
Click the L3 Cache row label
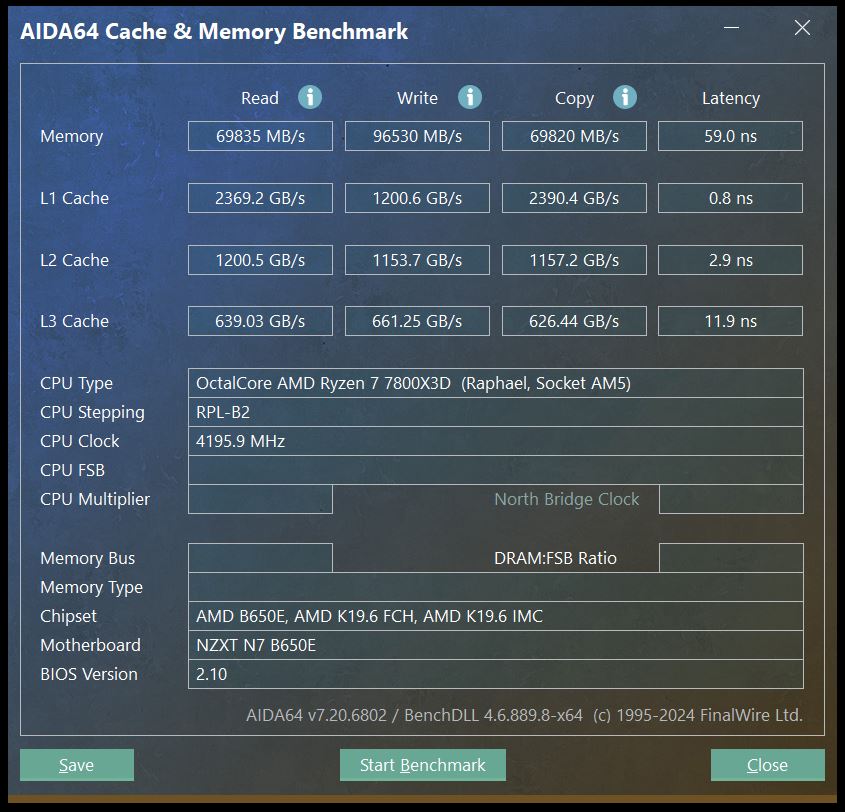(x=74, y=322)
